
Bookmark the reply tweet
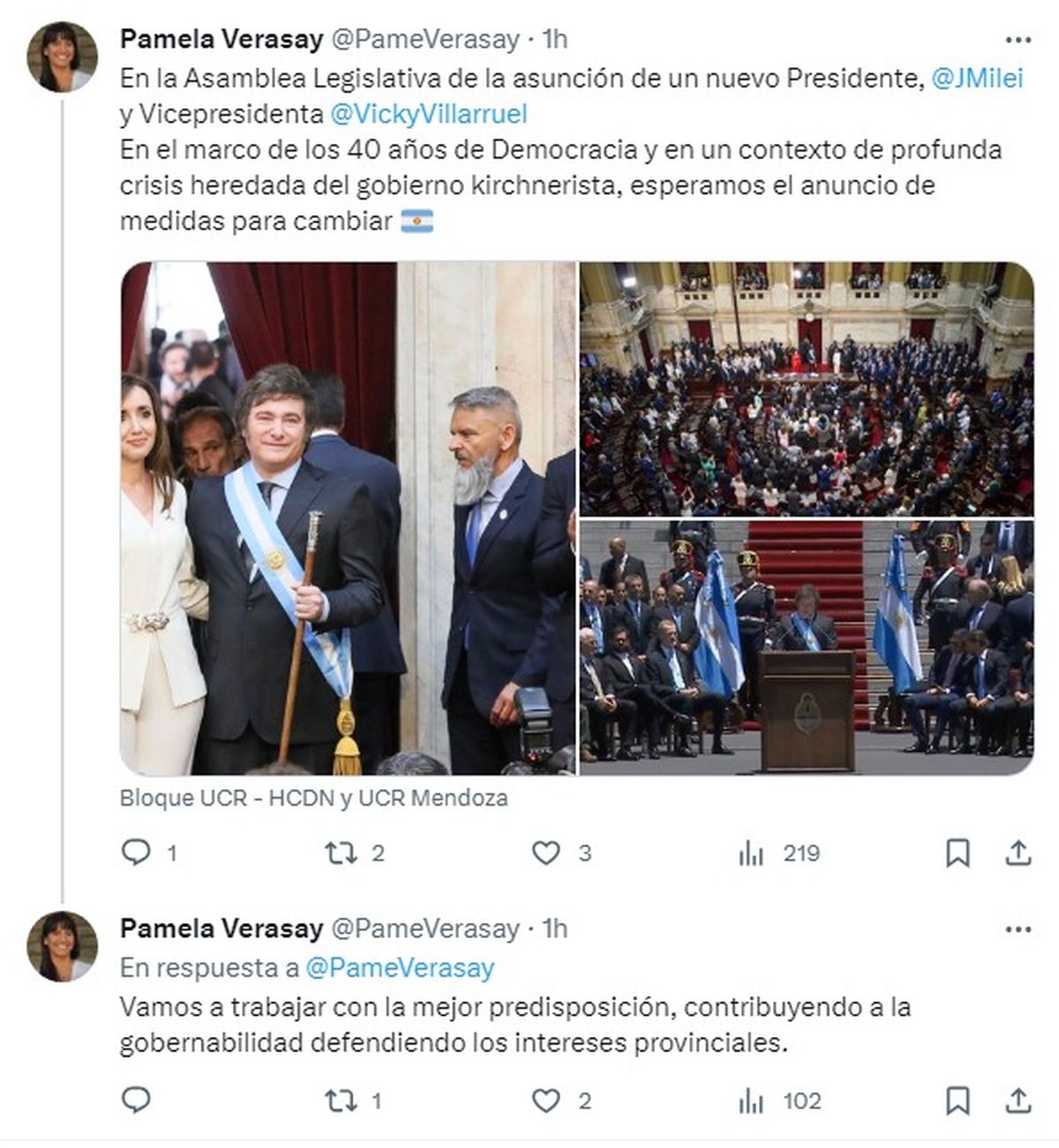958,1100
